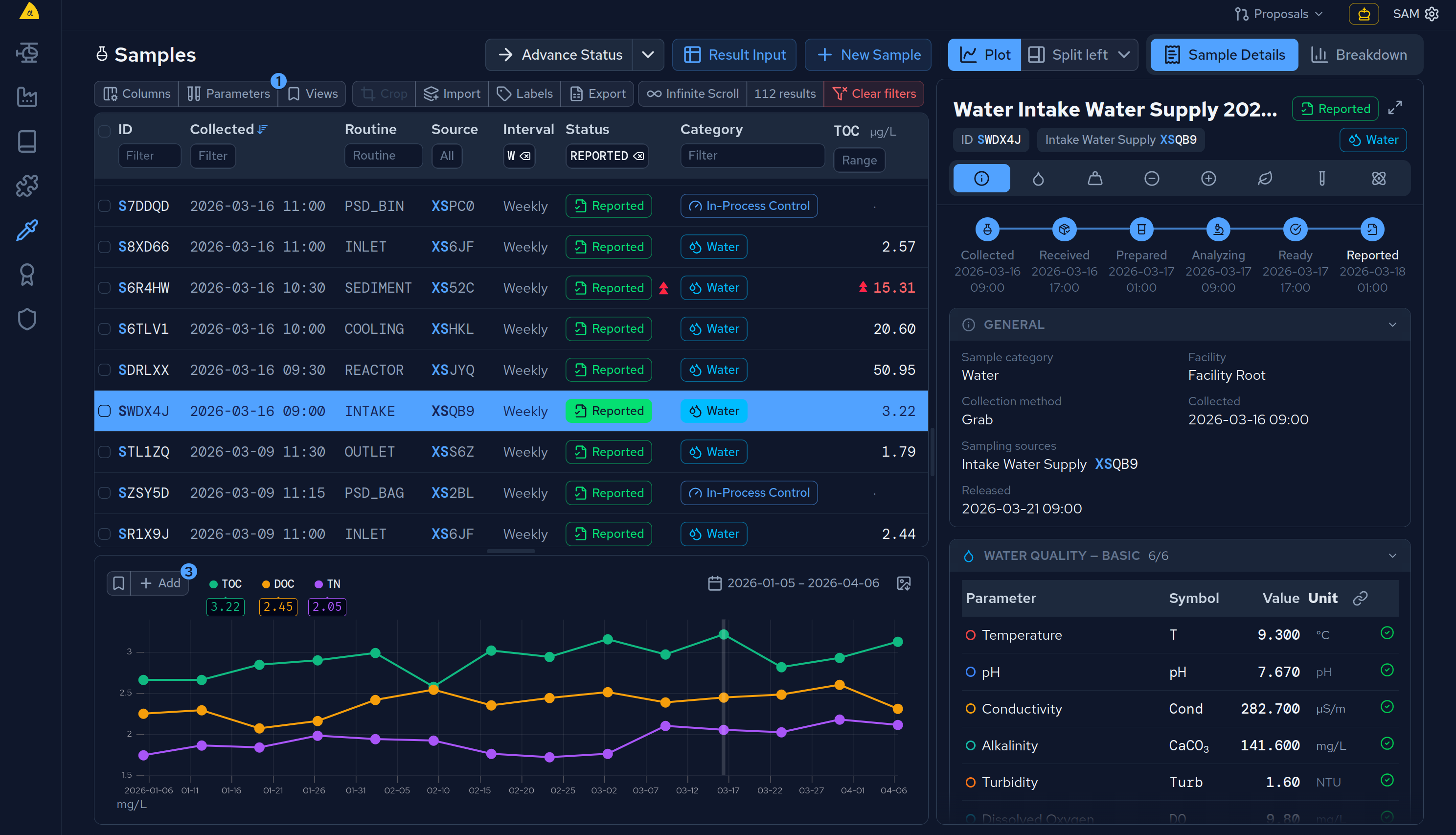Toggle the checkbox for sample S8XD66
Viewport: 1456px width, 835px height.
(104, 247)
